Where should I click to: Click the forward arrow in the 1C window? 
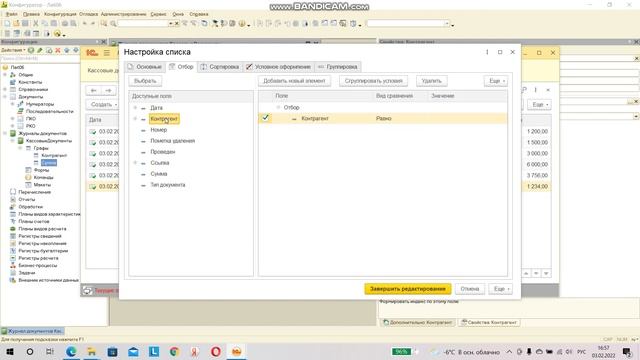click(x=108, y=90)
